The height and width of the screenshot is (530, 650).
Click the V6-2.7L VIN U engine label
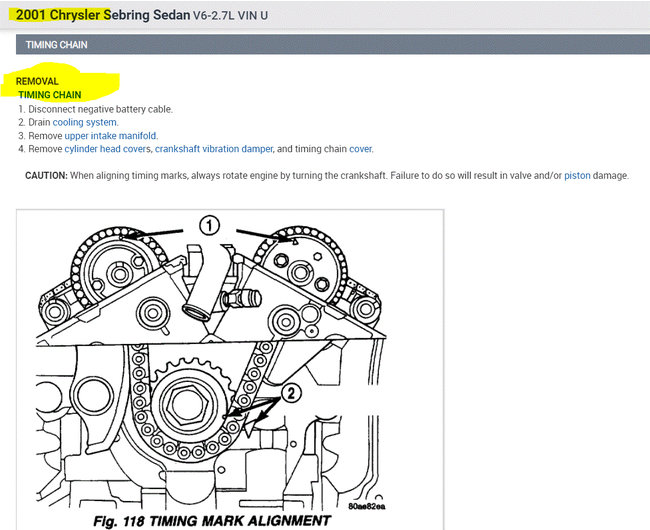230,16
